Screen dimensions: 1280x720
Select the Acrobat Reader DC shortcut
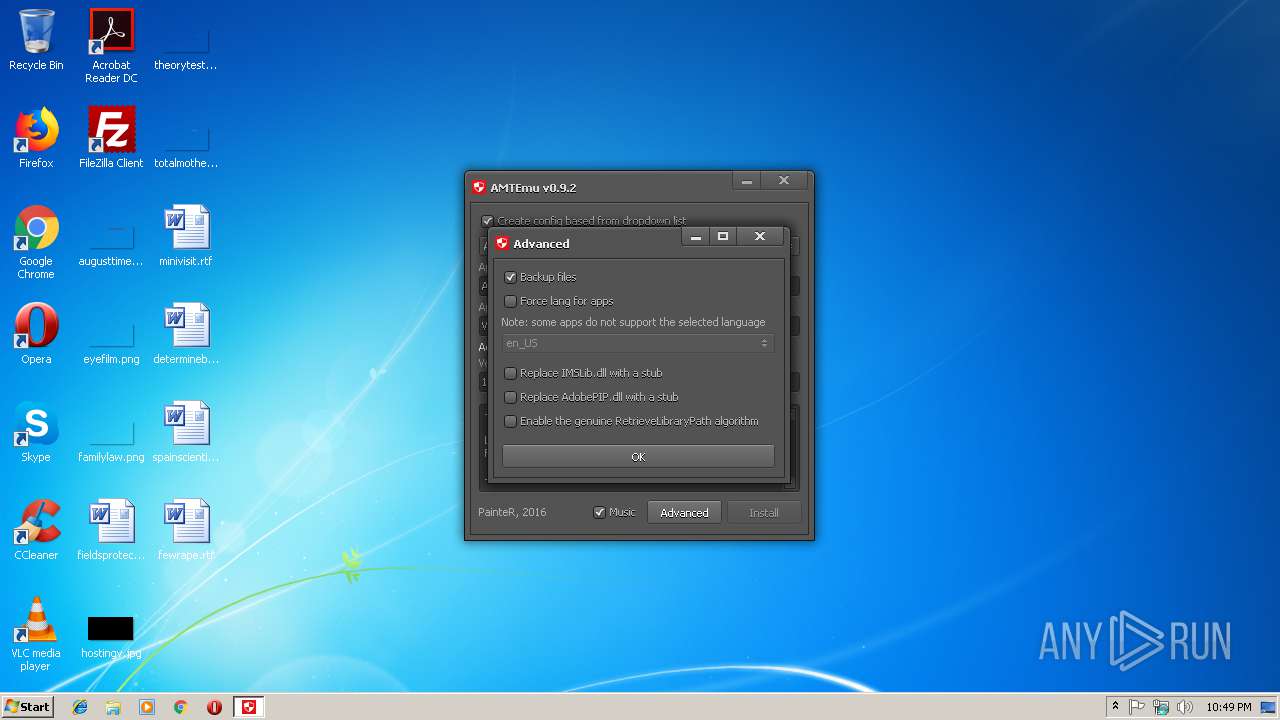pyautogui.click(x=111, y=46)
